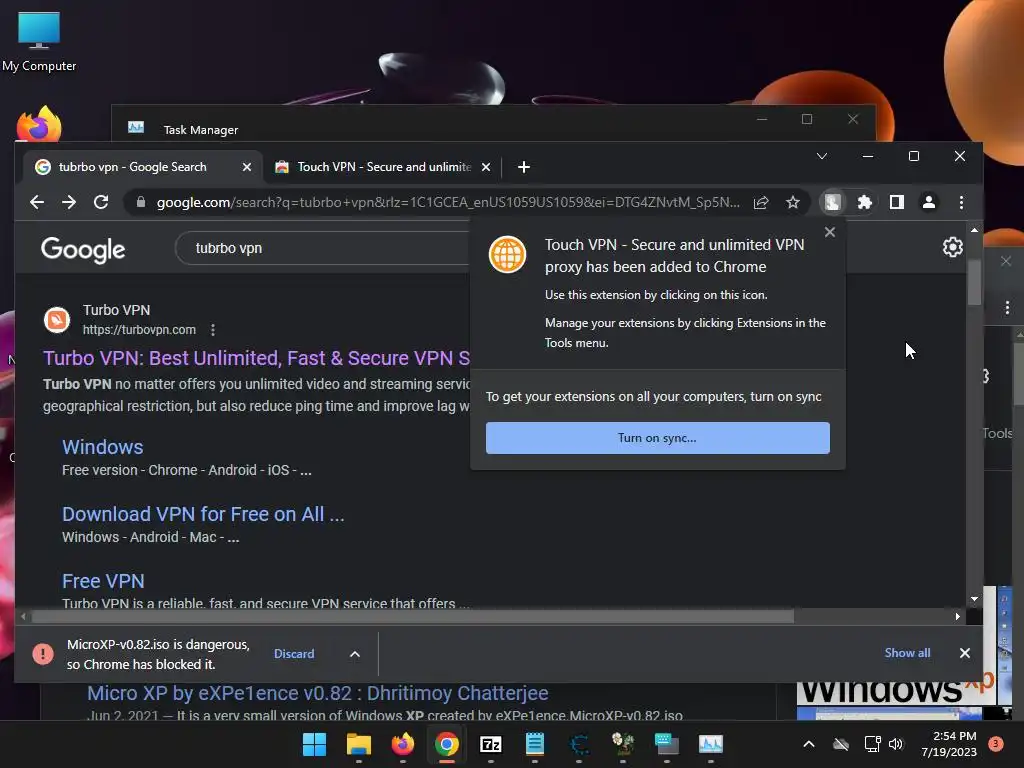
Task: Open Notepad from the taskbar
Action: pyautogui.click(x=535, y=744)
